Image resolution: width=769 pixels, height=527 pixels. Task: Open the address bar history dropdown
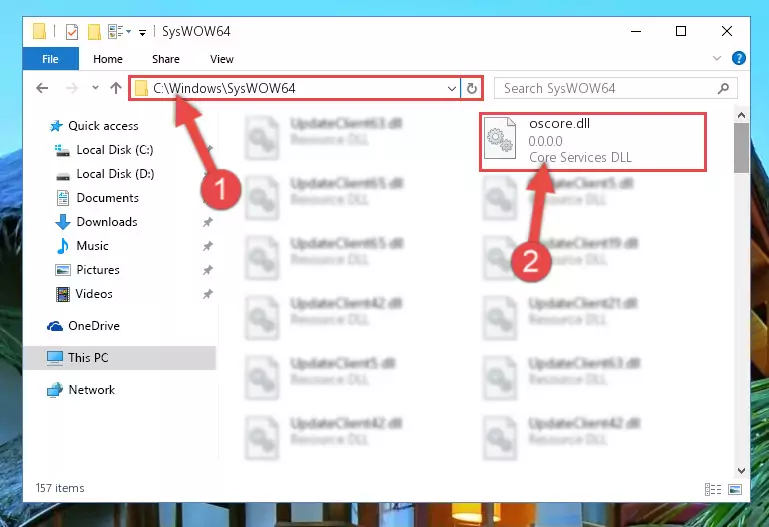coord(452,89)
